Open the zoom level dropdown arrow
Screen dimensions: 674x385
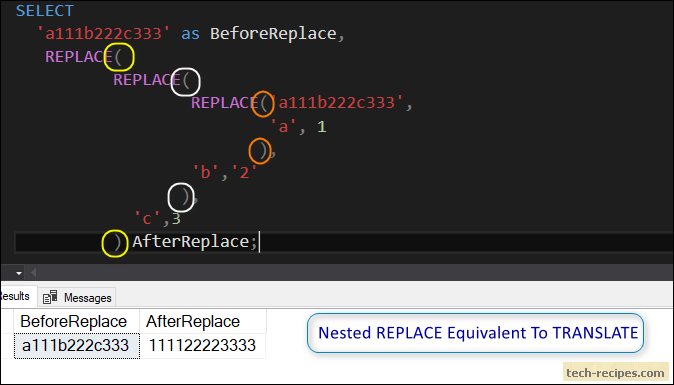(x=18, y=273)
